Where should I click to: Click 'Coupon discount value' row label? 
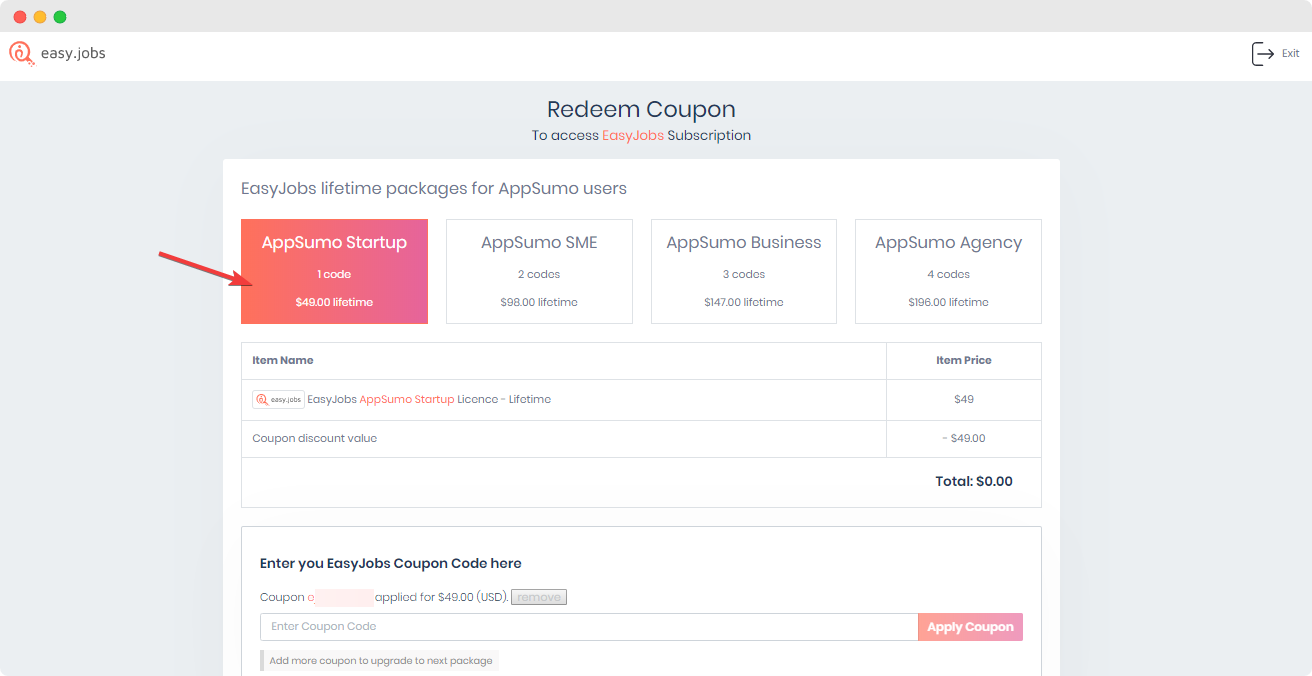315,438
